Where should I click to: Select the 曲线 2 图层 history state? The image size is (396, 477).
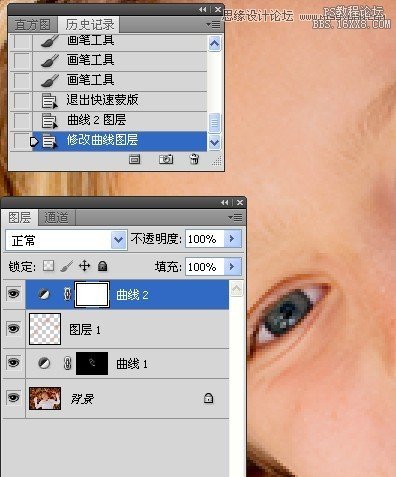tap(108, 120)
